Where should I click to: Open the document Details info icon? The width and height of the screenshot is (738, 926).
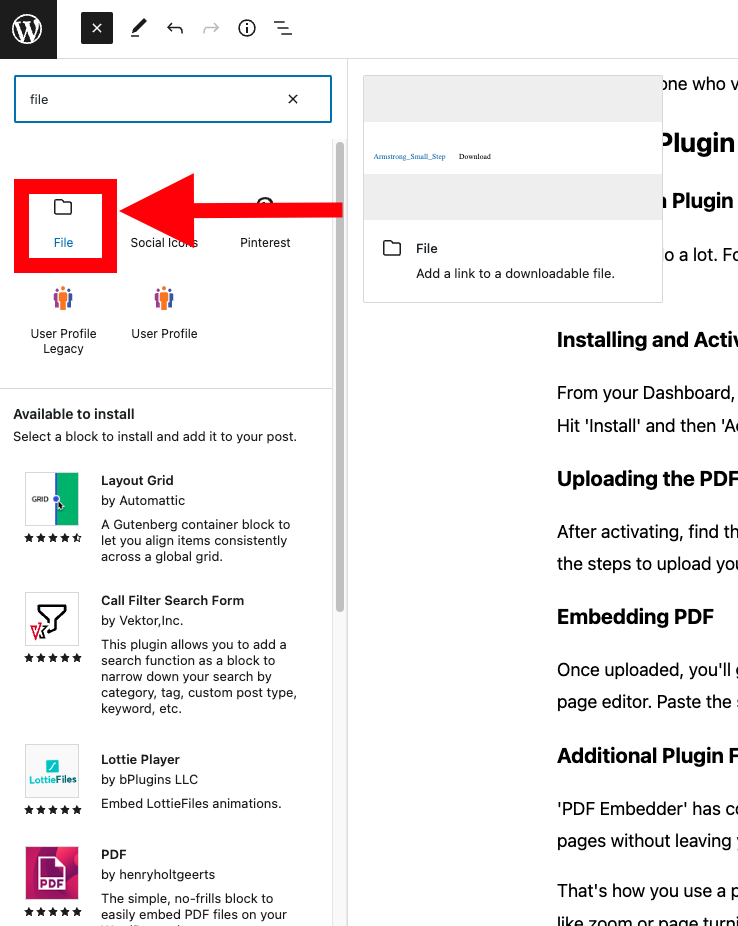247,28
